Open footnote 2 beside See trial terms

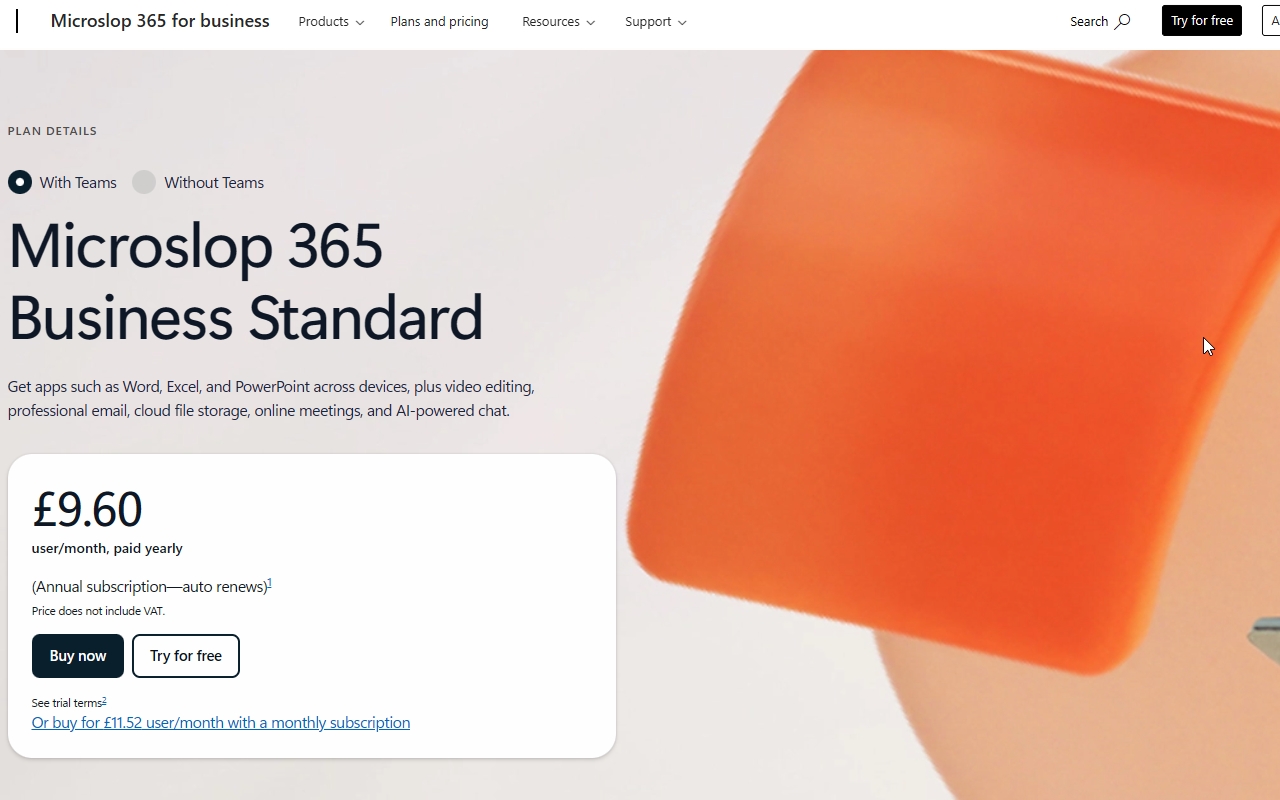point(104,700)
